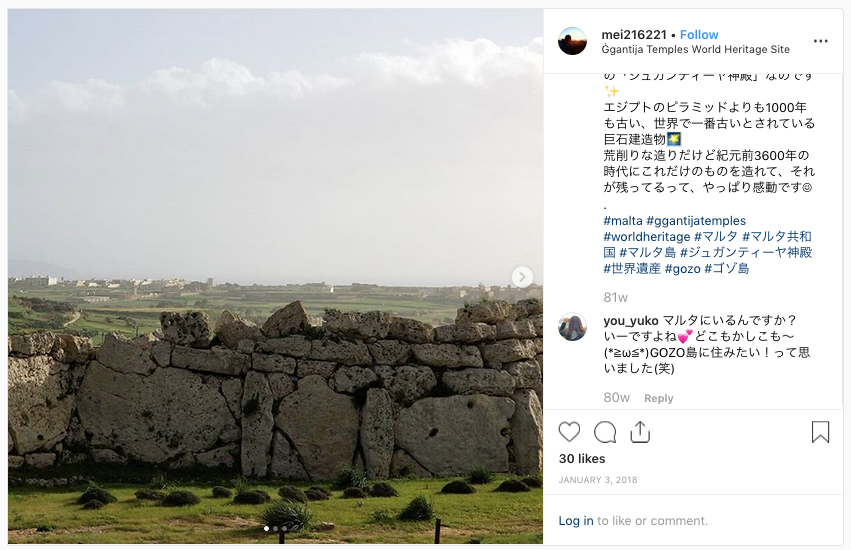Open mei216221's profile picture
Screen dimensions: 851x550
(x=573, y=41)
